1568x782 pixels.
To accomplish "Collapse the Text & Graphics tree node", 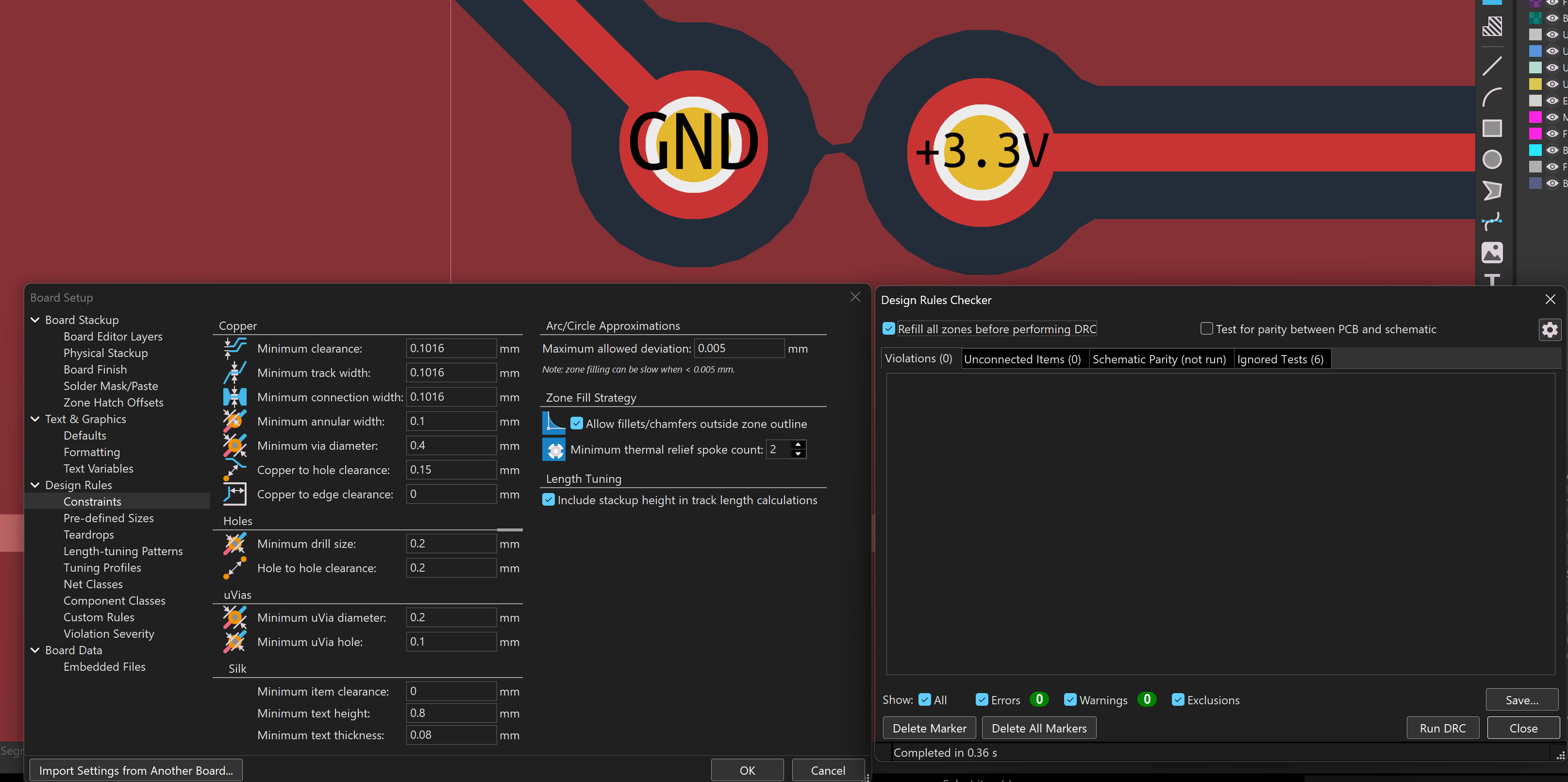I will (35, 419).
